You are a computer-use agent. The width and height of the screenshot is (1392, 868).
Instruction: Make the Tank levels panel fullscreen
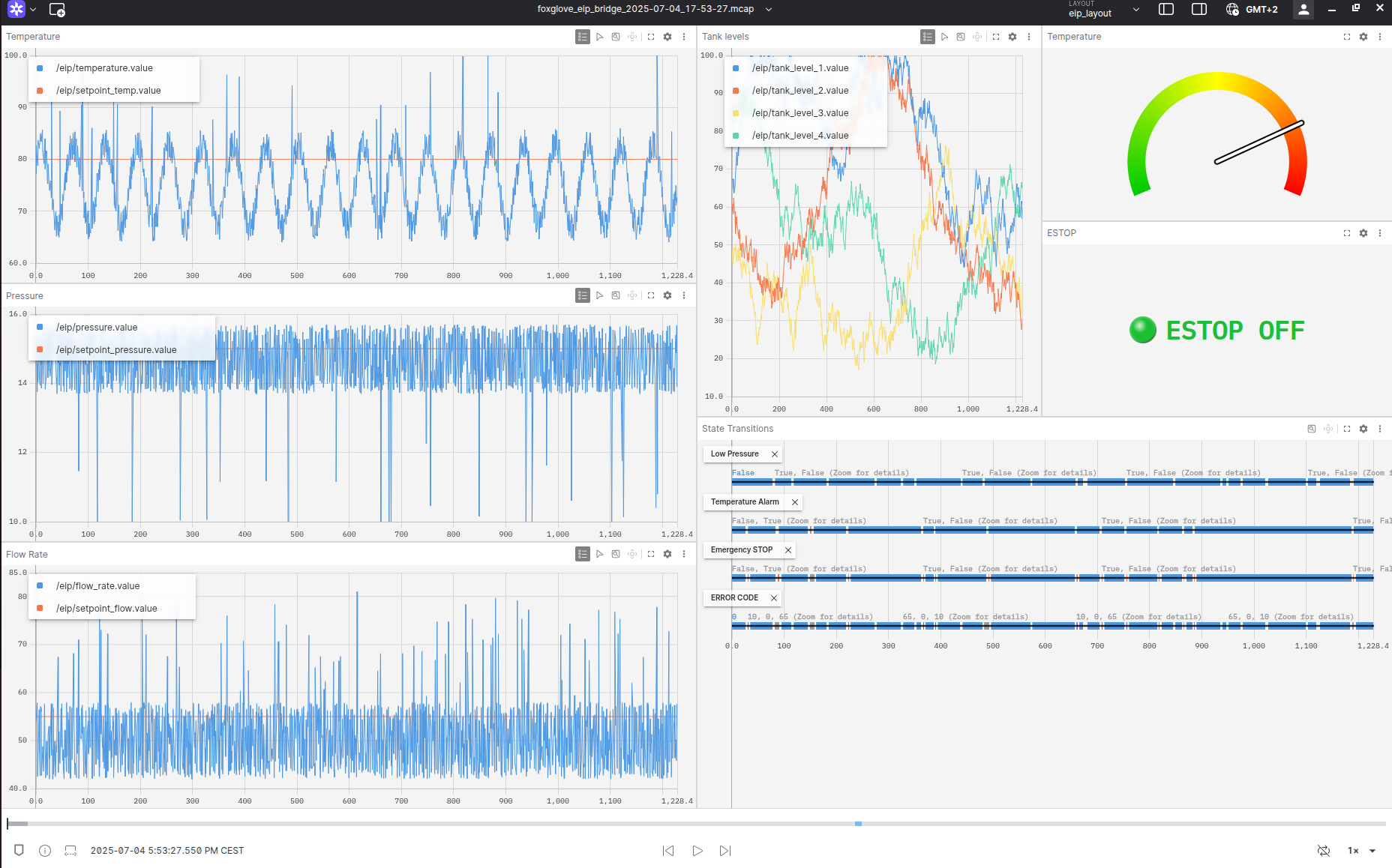(996, 37)
